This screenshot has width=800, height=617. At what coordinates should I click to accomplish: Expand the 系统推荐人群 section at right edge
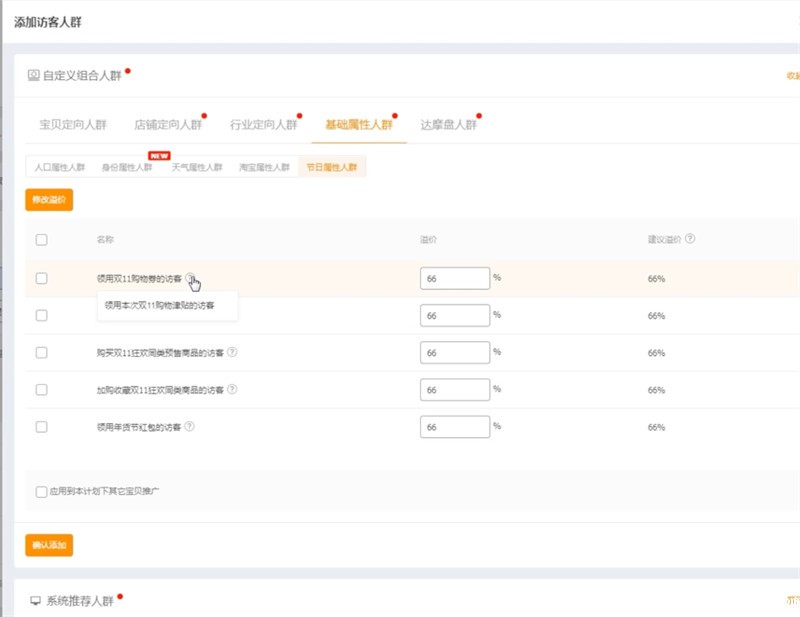792,600
